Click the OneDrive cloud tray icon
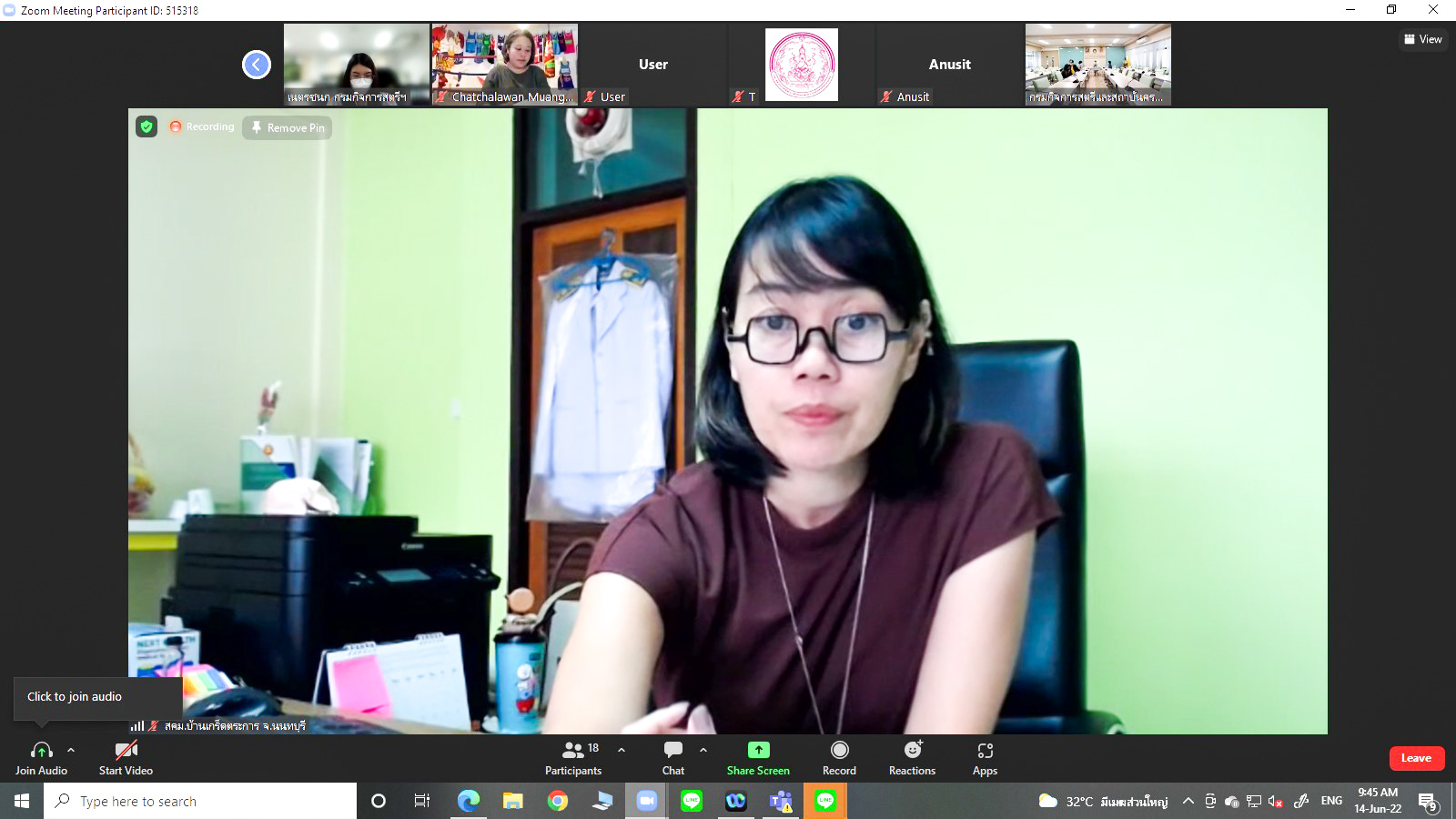Viewport: 1456px width, 819px height. tap(1231, 801)
